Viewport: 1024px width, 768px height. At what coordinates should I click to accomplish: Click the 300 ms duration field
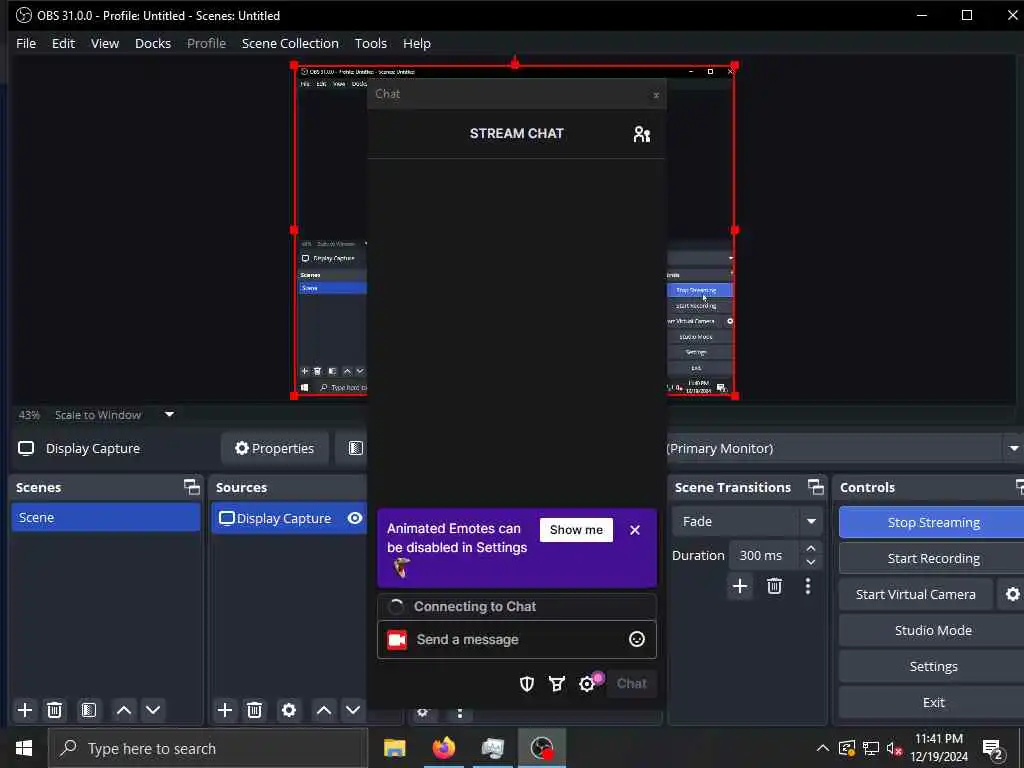(x=763, y=555)
